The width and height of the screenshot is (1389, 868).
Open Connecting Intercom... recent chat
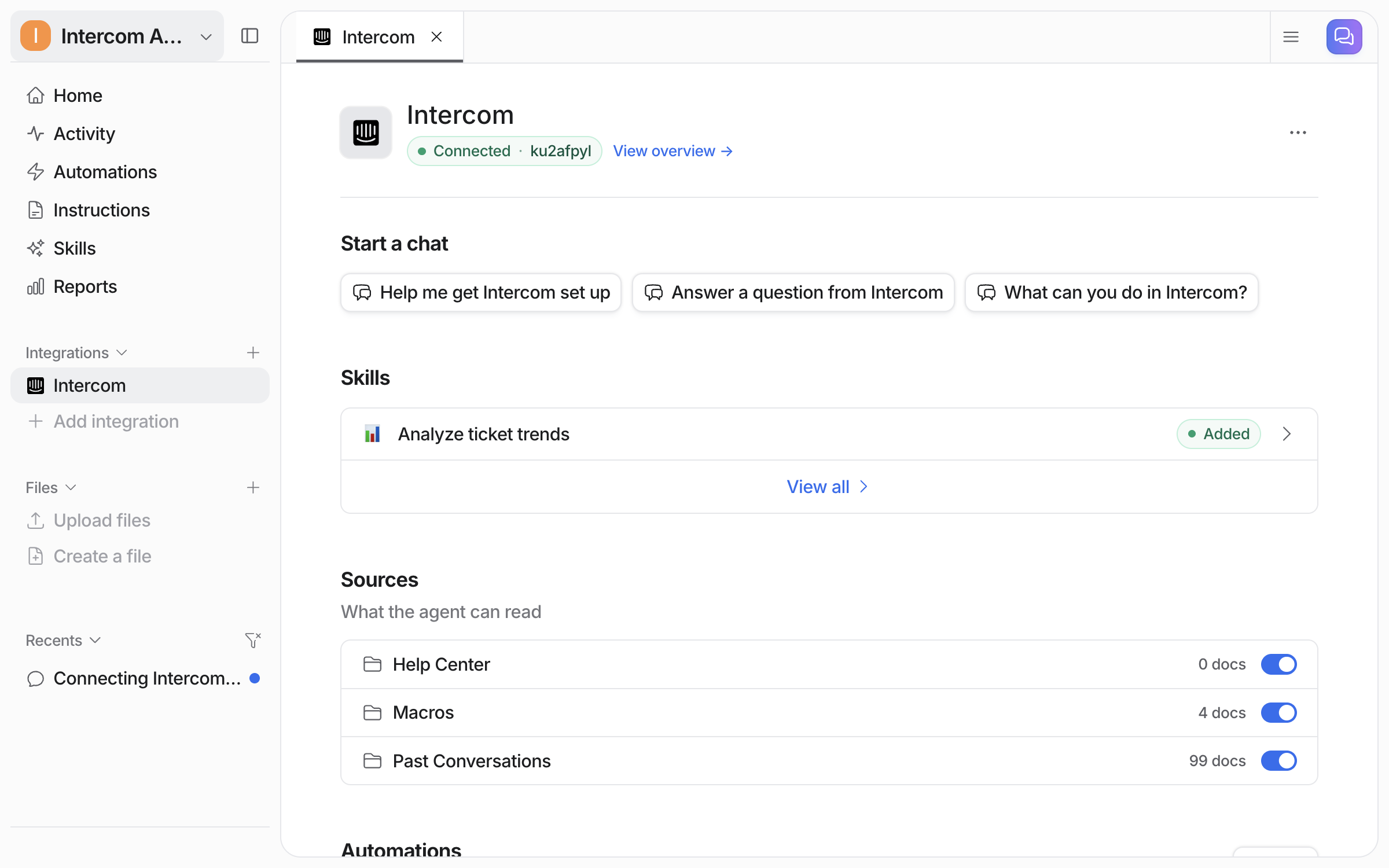140,678
